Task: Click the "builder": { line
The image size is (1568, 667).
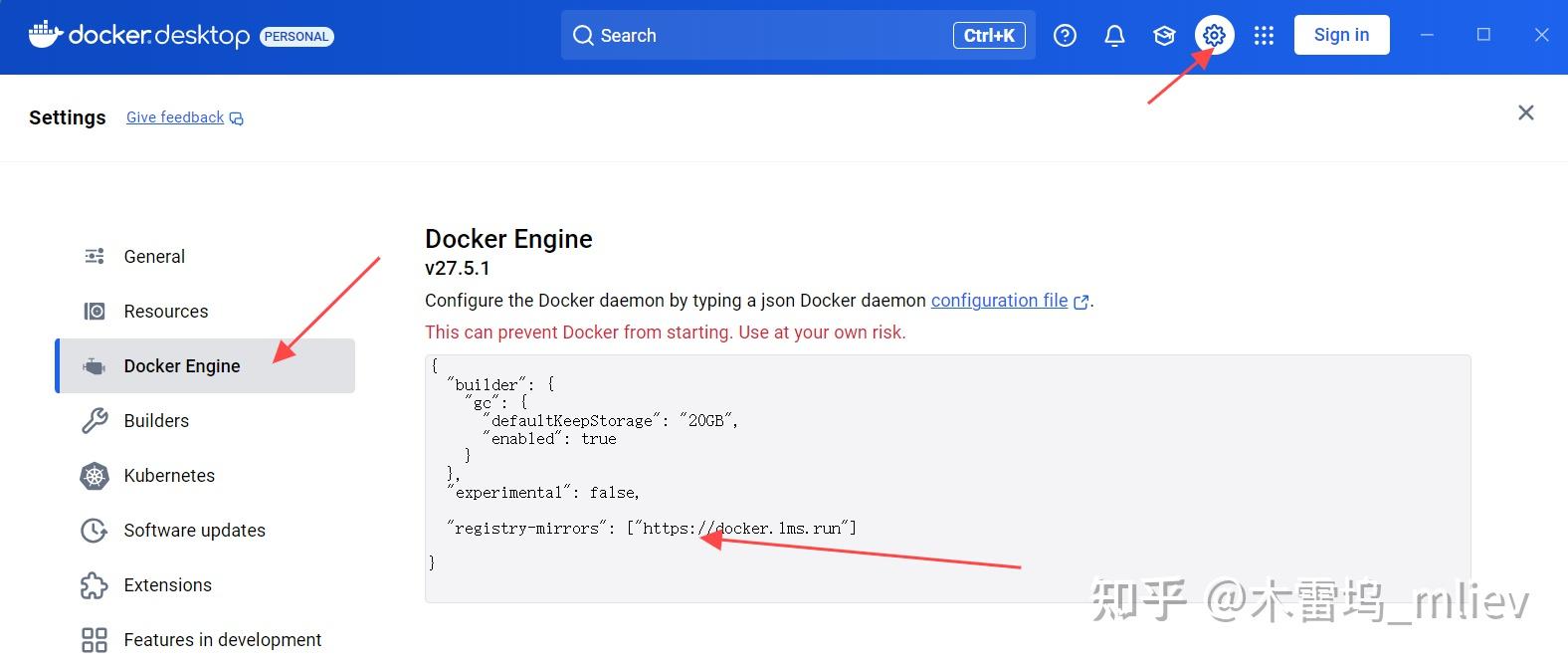Action: (500, 385)
